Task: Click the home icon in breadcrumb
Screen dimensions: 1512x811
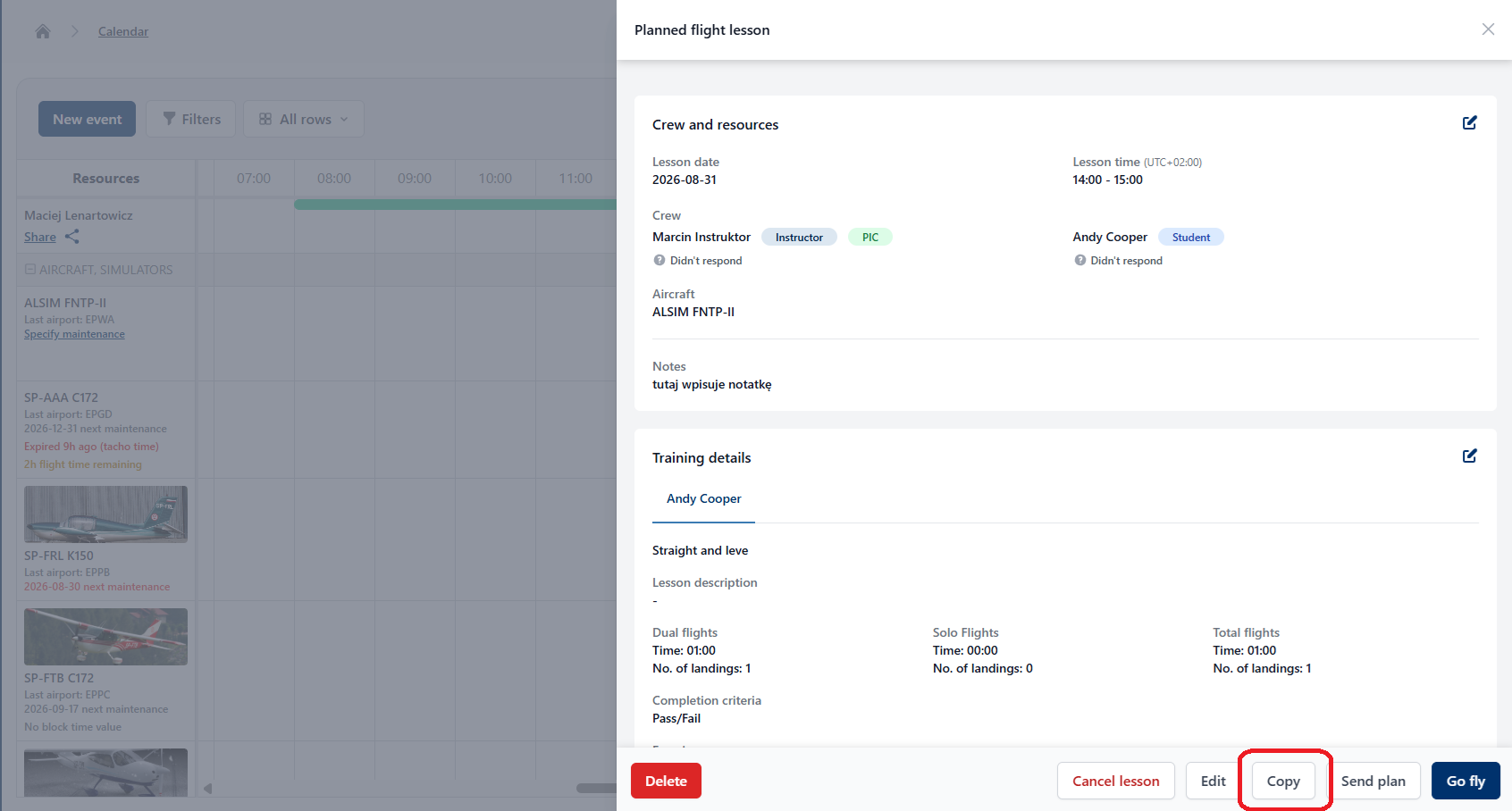Action: [x=43, y=31]
